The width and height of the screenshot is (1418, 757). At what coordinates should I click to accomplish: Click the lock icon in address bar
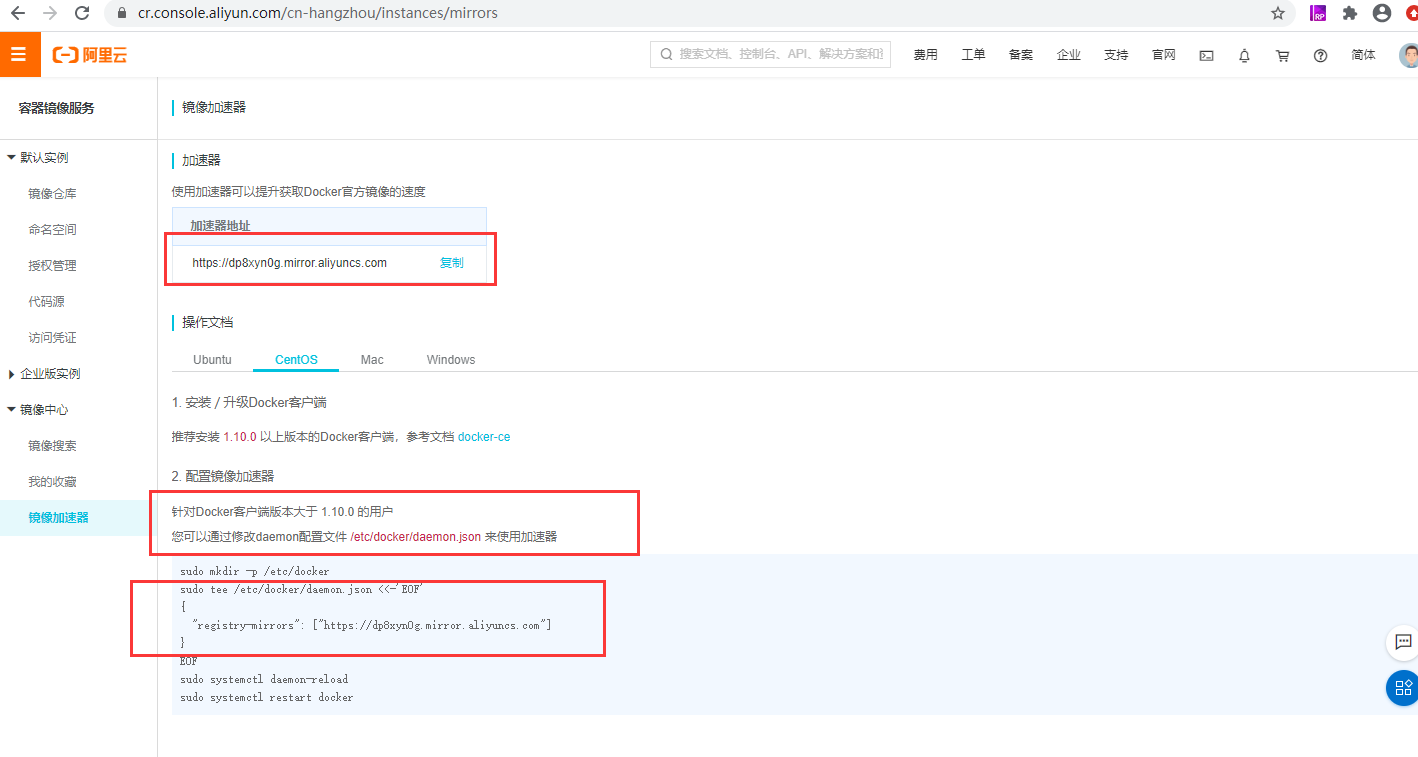(x=123, y=13)
